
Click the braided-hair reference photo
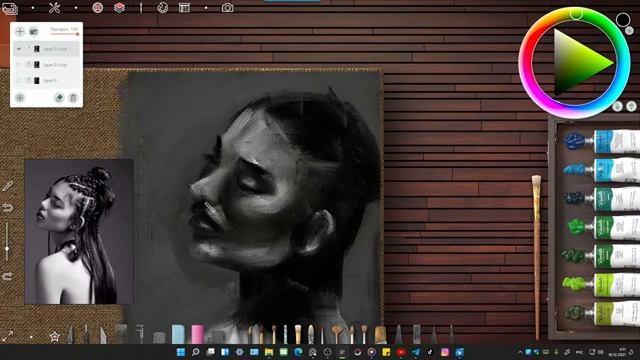tap(79, 231)
